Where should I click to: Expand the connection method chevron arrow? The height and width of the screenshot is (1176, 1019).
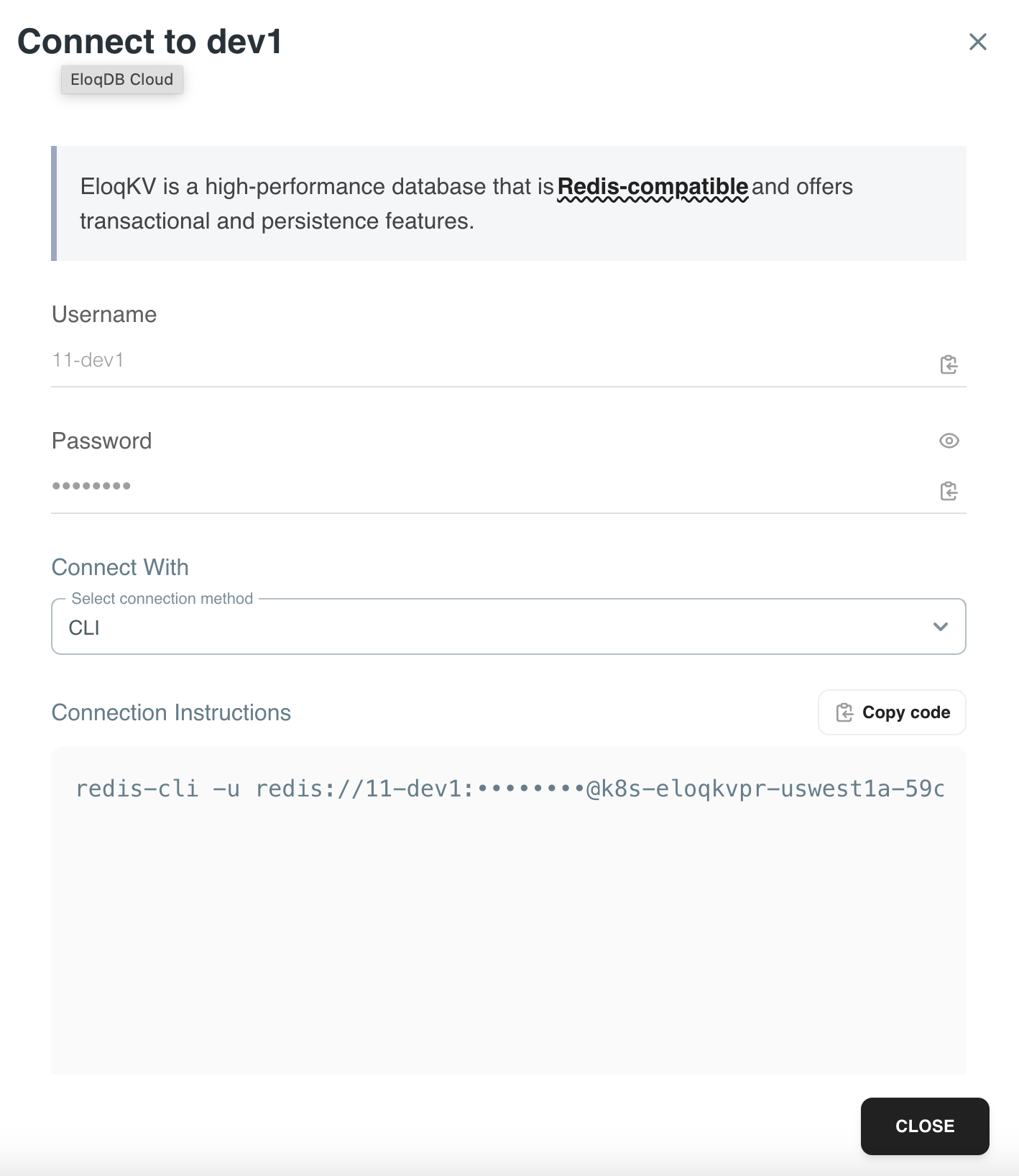[940, 627]
